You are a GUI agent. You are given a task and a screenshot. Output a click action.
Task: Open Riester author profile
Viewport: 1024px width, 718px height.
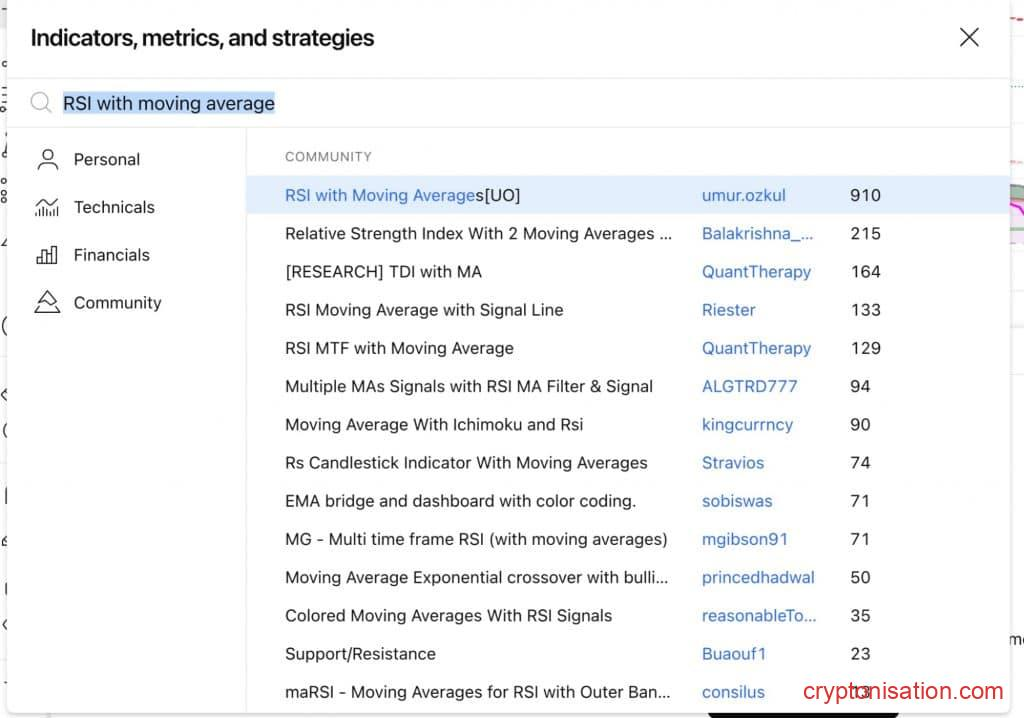(x=728, y=310)
